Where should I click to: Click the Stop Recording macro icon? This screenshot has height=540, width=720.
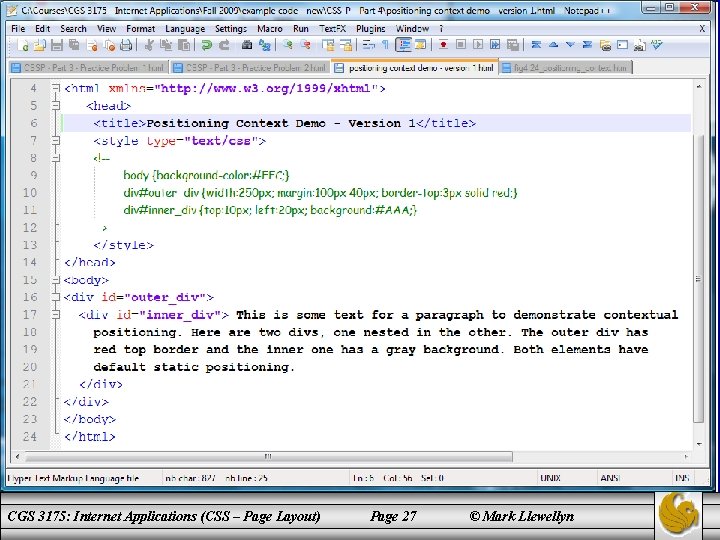click(x=460, y=46)
